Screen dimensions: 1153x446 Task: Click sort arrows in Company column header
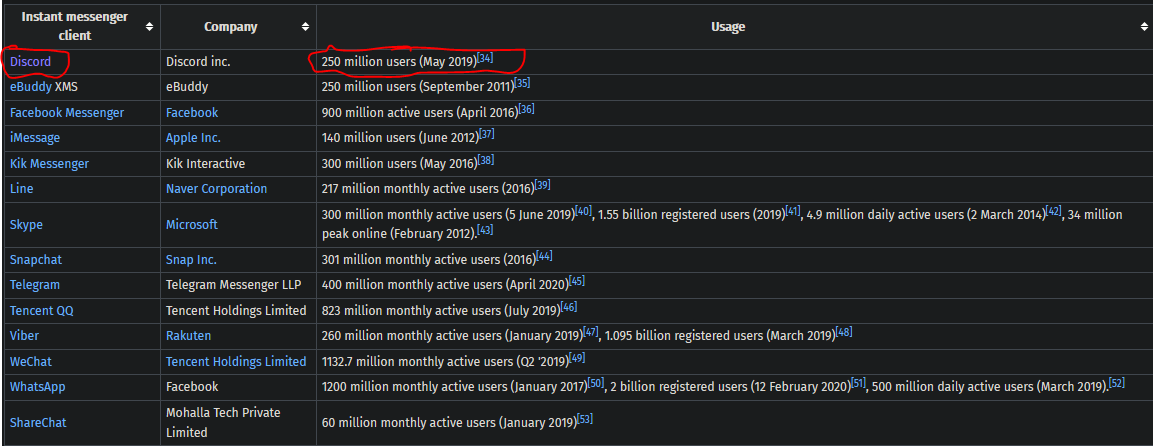pos(305,27)
